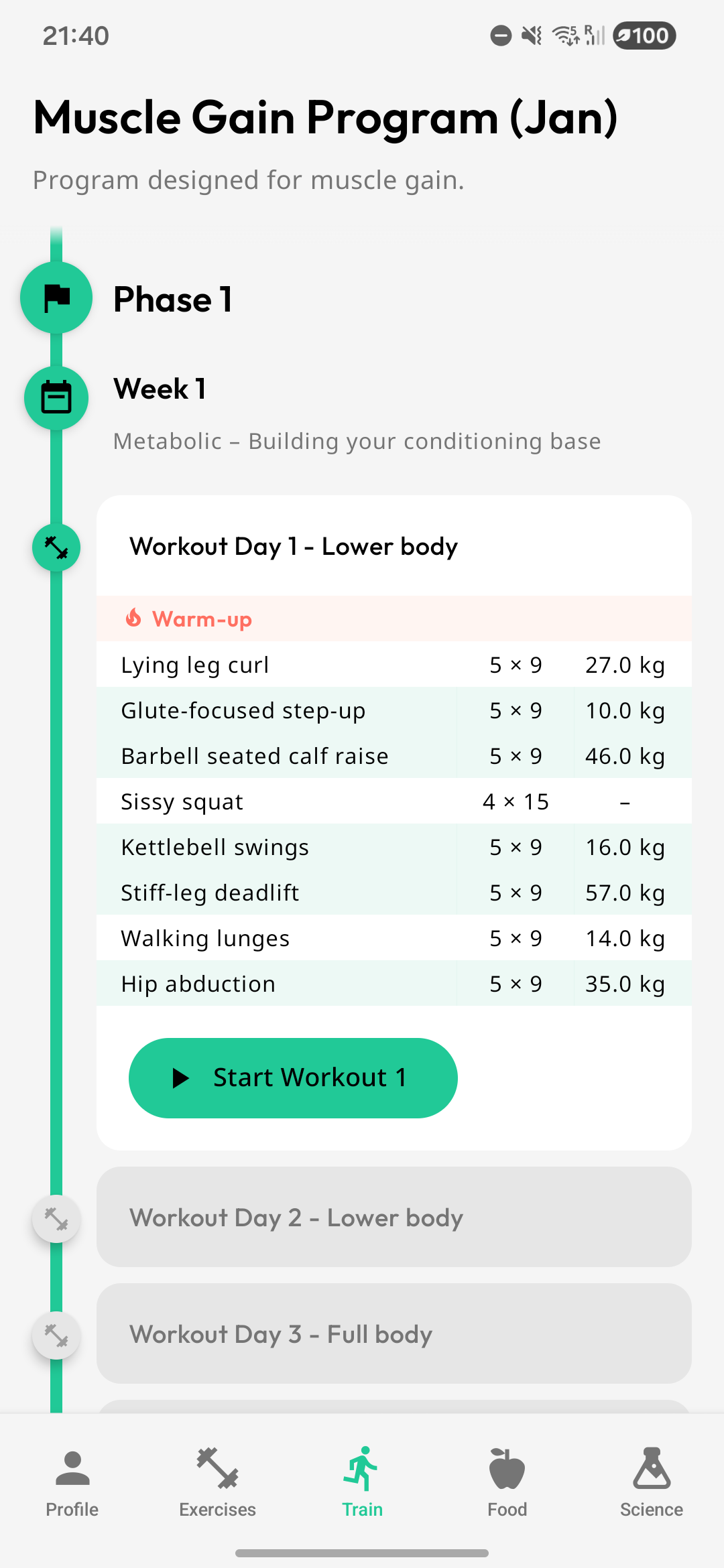Click the dumbbell icon beside Workout Day 1
724x1568 pixels.
click(x=56, y=547)
